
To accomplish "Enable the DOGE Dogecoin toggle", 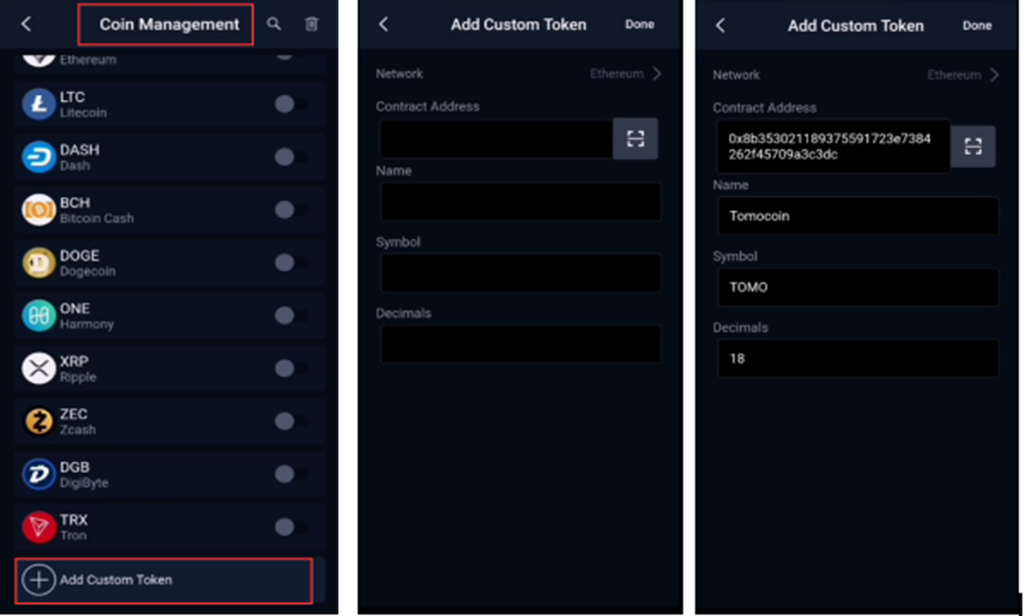I will tap(291, 263).
